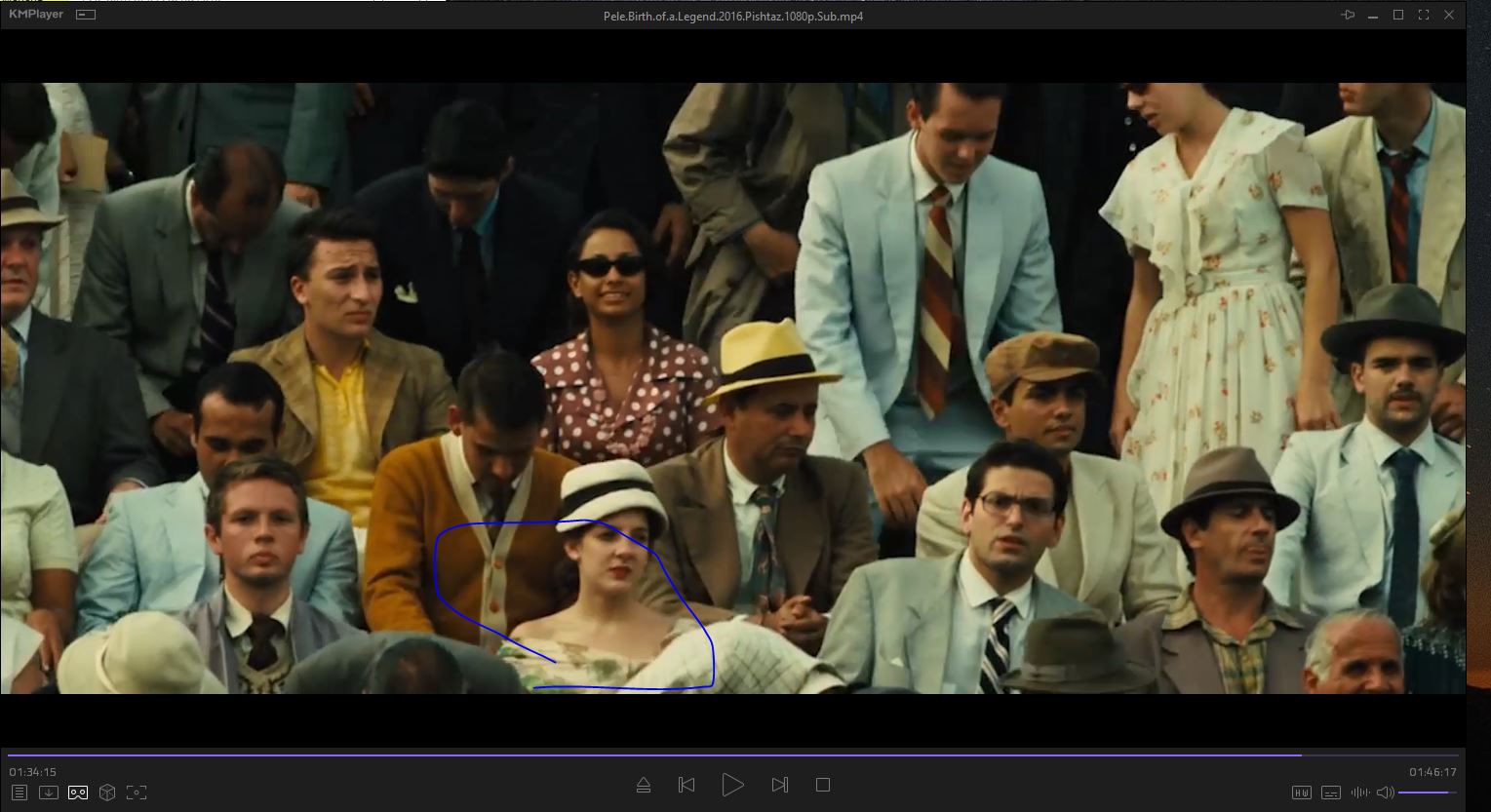Open the audio equalizer waveform icon
Image resolution: width=1491 pixels, height=812 pixels.
point(1359,793)
